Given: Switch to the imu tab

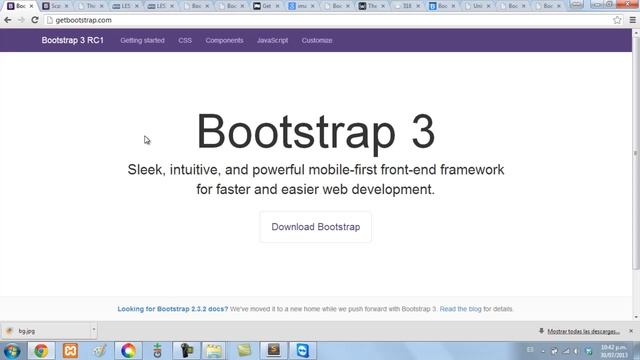Looking at the screenshot, I should (x=301, y=6).
